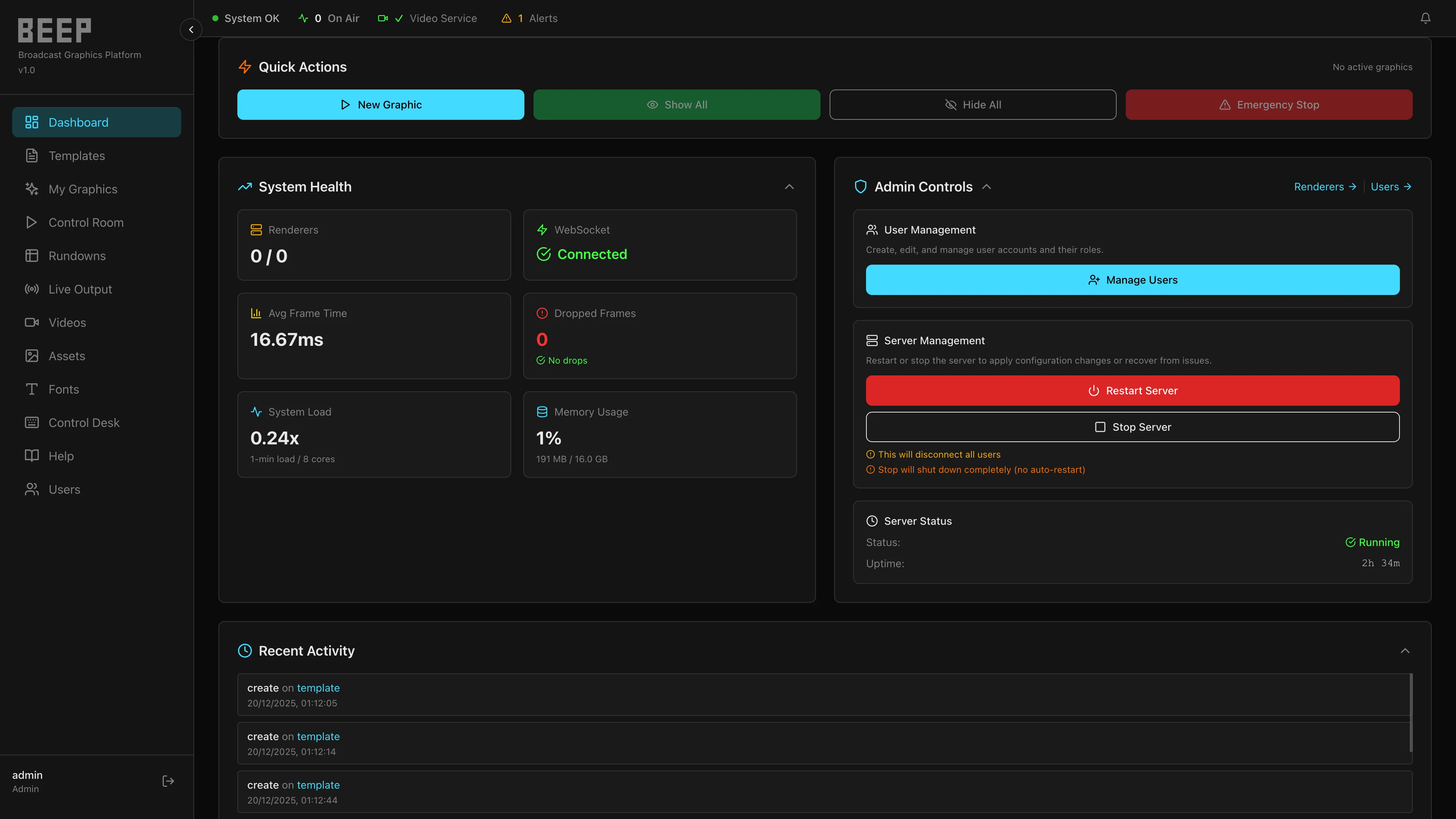This screenshot has width=1456, height=819.
Task: Click the 'No active graphics' label
Action: (x=1372, y=67)
